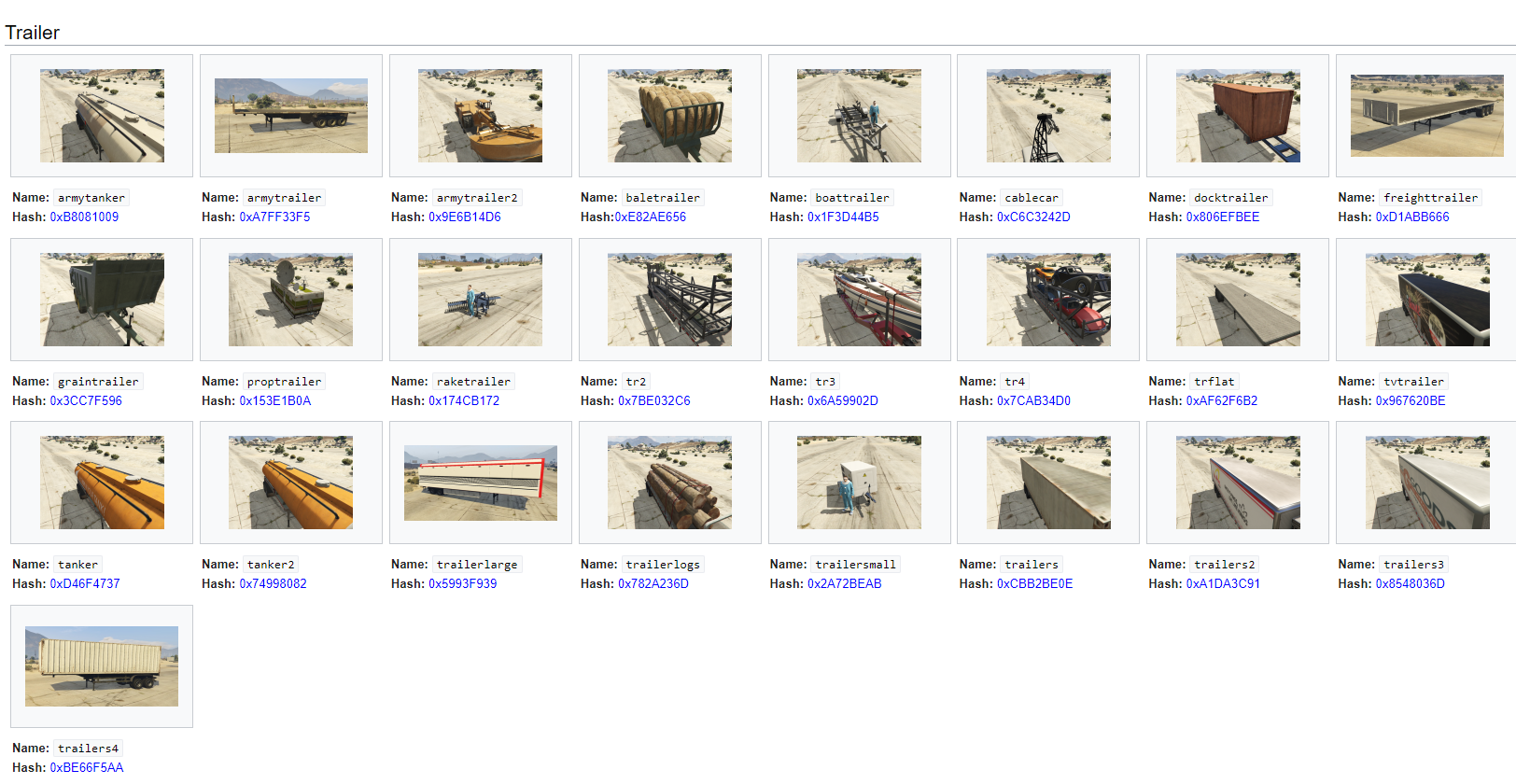Open hash link 0xA7FF33F5
The image size is (1516, 784).
click(274, 217)
